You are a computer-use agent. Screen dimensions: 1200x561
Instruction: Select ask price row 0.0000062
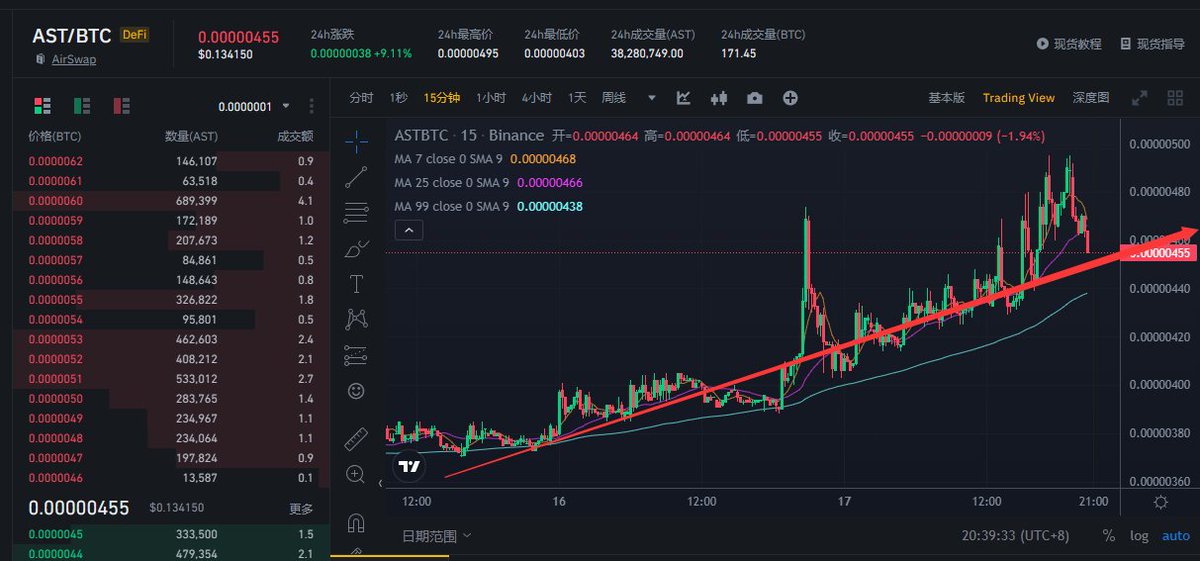172,161
